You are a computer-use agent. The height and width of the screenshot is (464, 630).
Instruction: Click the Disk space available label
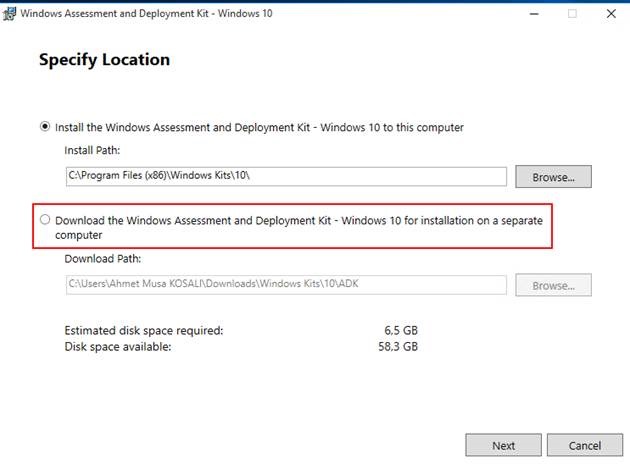tap(118, 347)
